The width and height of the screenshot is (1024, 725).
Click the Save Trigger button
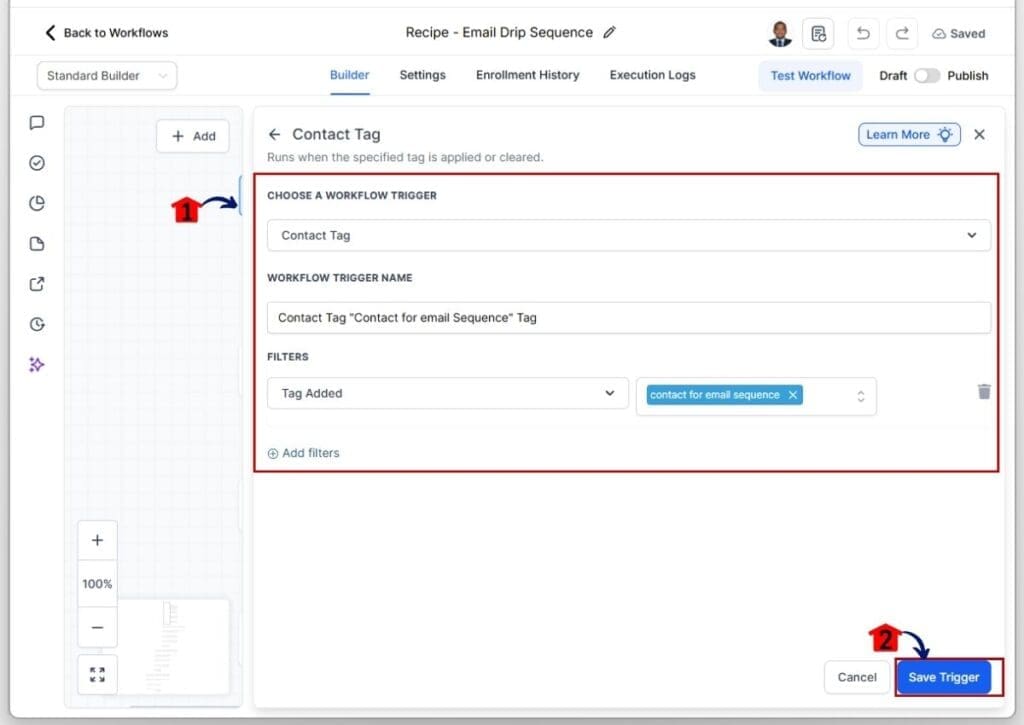[943, 677]
